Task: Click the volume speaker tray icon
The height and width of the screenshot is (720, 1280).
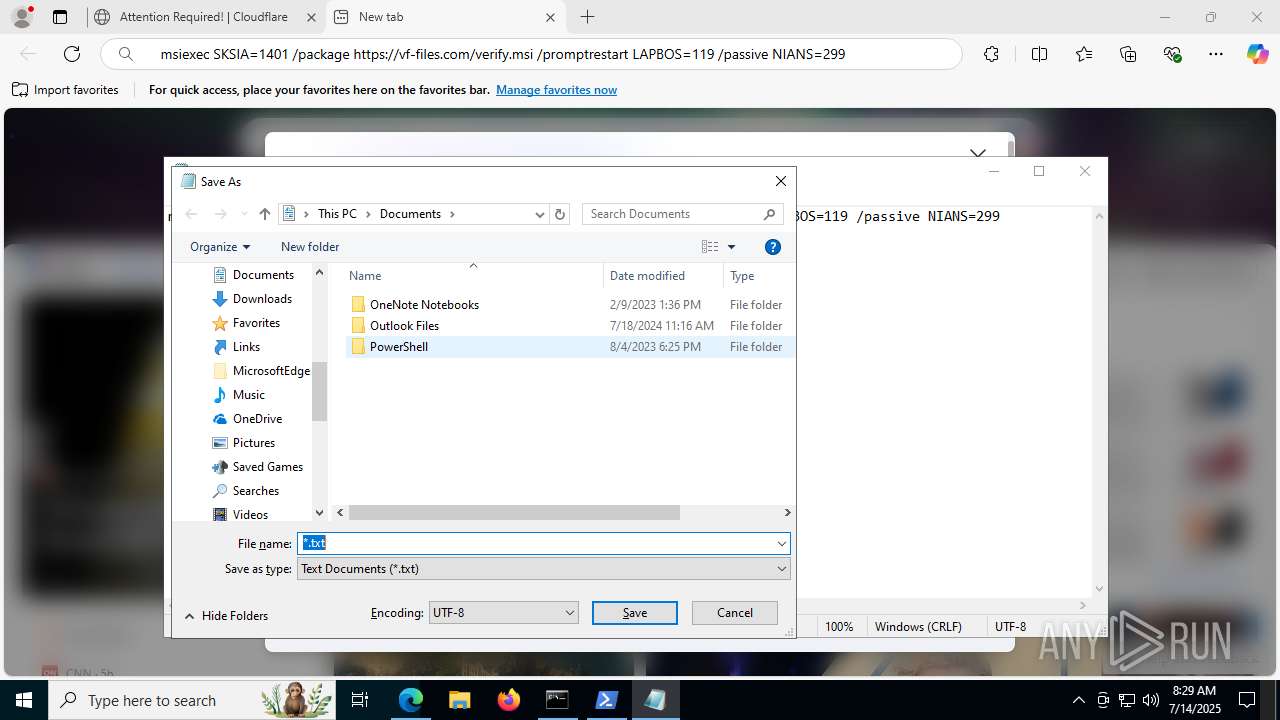Action: [1151, 700]
